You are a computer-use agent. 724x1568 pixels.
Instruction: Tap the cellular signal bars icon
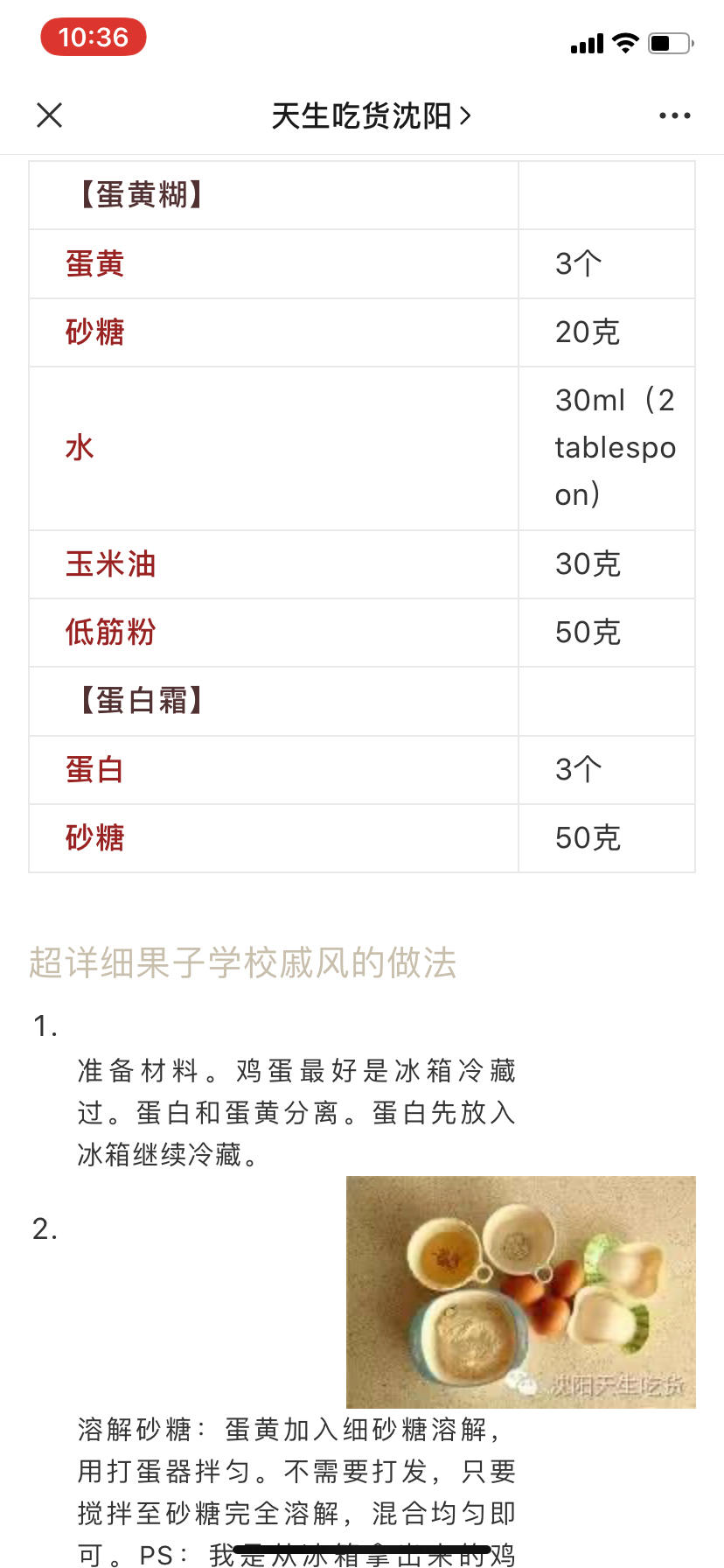pyautogui.click(x=587, y=44)
